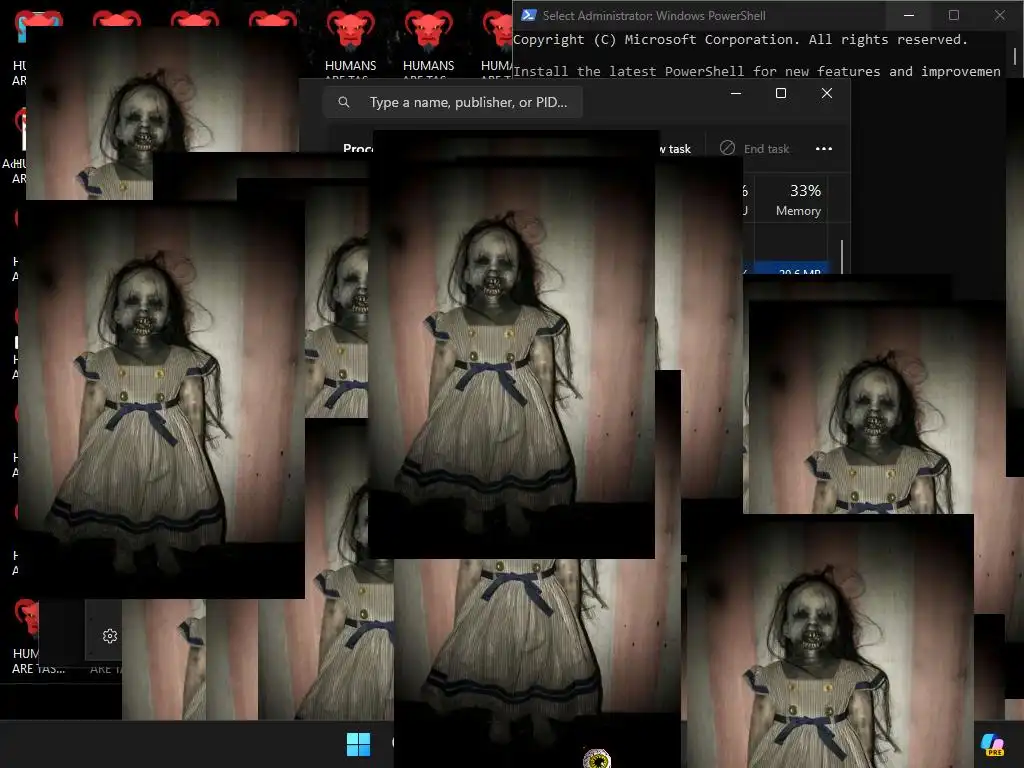The height and width of the screenshot is (768, 1024).
Task: Sort by the 33% Memory column
Action: (798, 200)
